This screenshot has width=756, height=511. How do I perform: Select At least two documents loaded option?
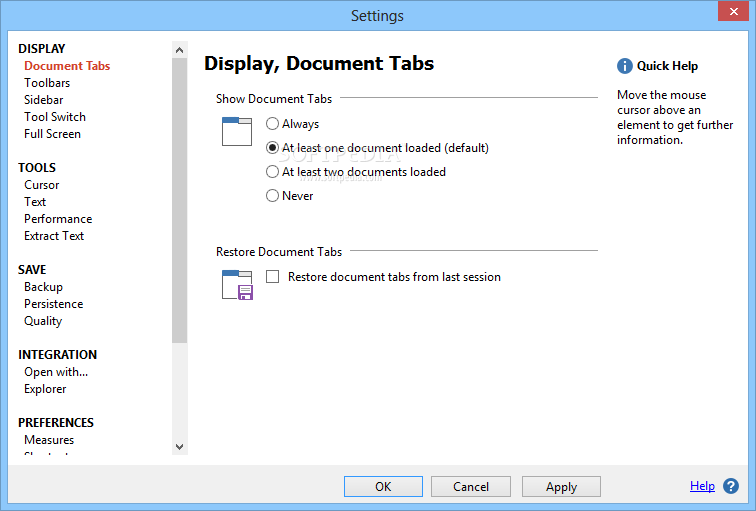pyautogui.click(x=272, y=172)
